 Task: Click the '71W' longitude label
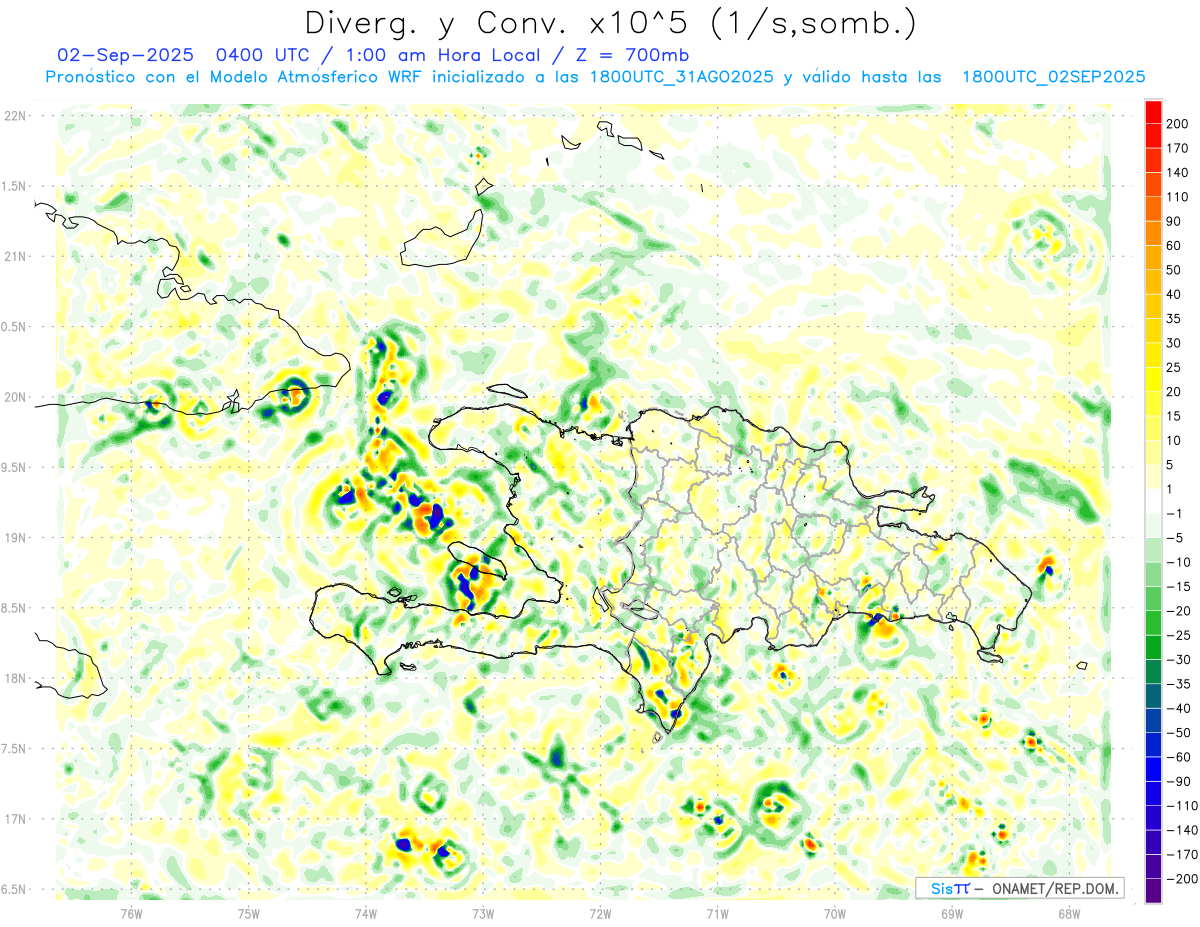click(717, 913)
